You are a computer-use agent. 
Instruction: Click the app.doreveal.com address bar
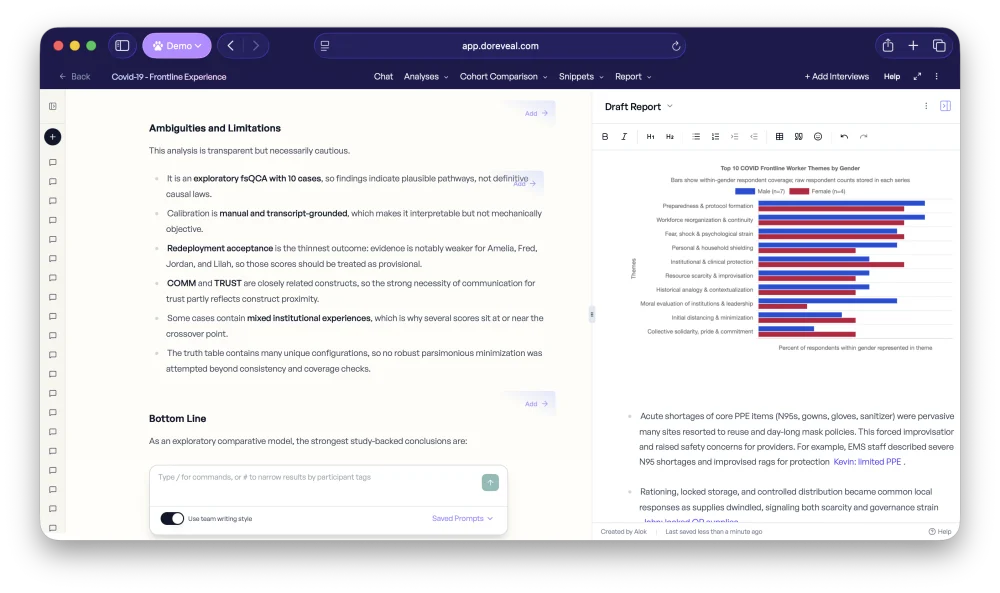click(x=500, y=46)
